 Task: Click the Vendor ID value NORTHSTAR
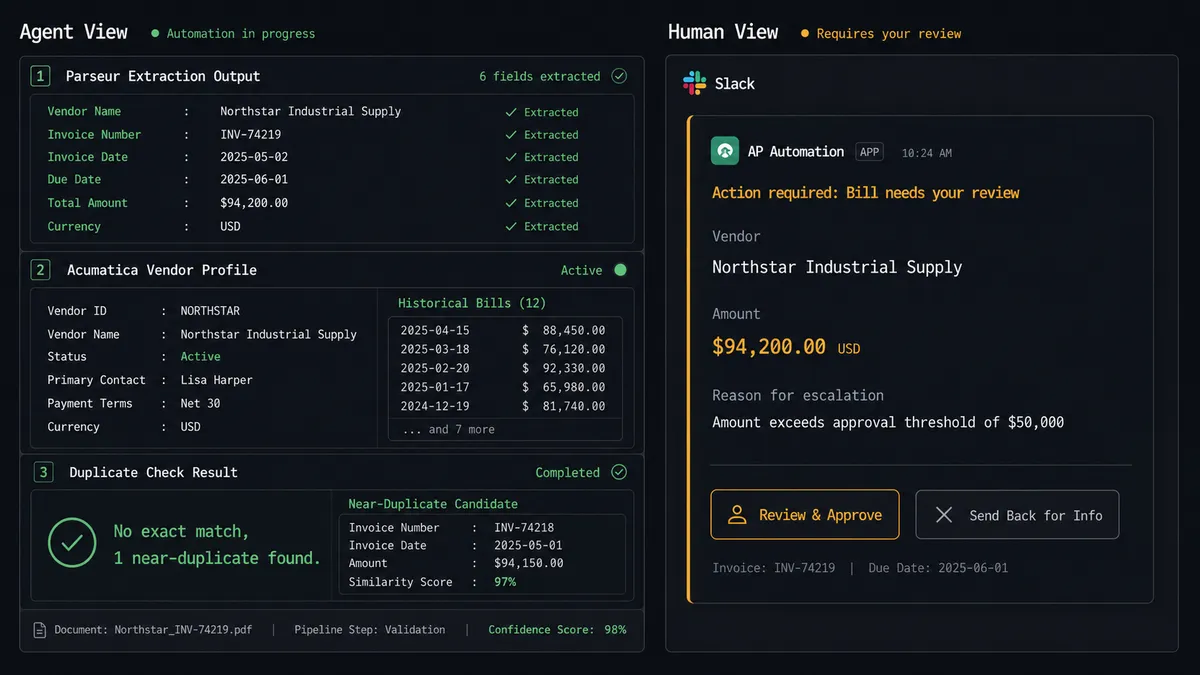point(210,311)
